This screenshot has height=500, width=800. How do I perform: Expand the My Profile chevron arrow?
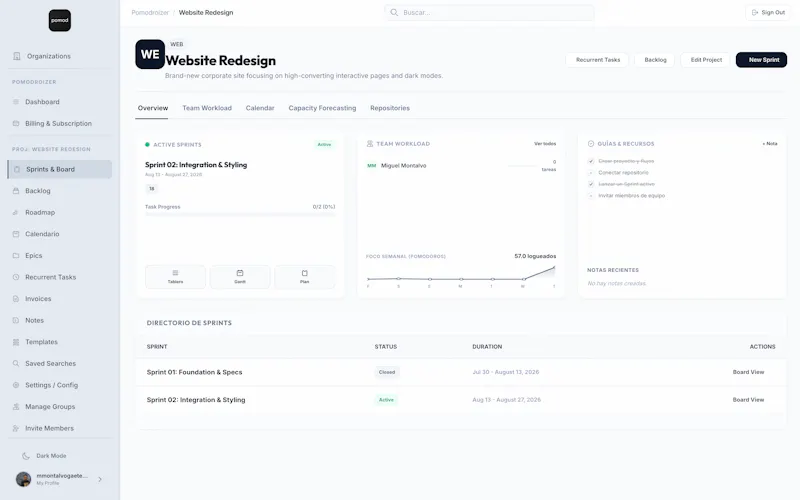click(100, 479)
